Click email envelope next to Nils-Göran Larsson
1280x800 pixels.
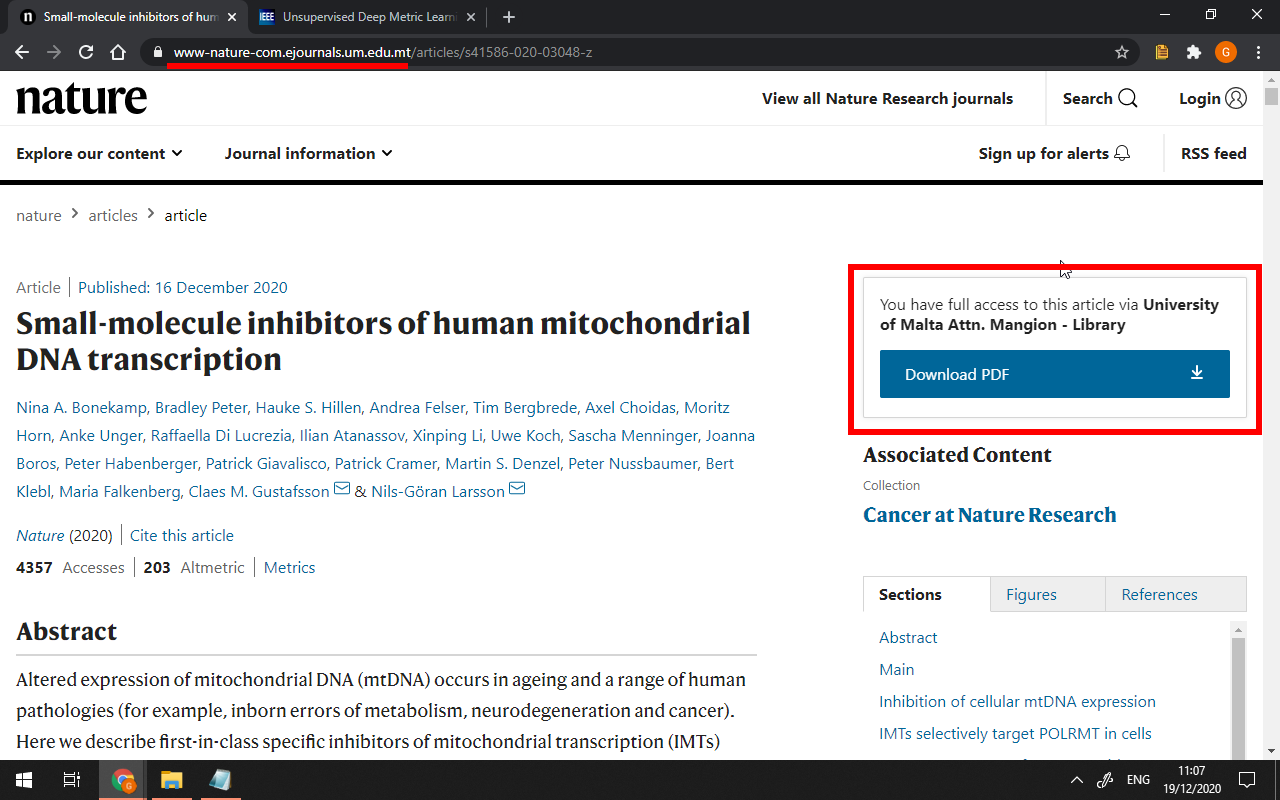(x=517, y=489)
